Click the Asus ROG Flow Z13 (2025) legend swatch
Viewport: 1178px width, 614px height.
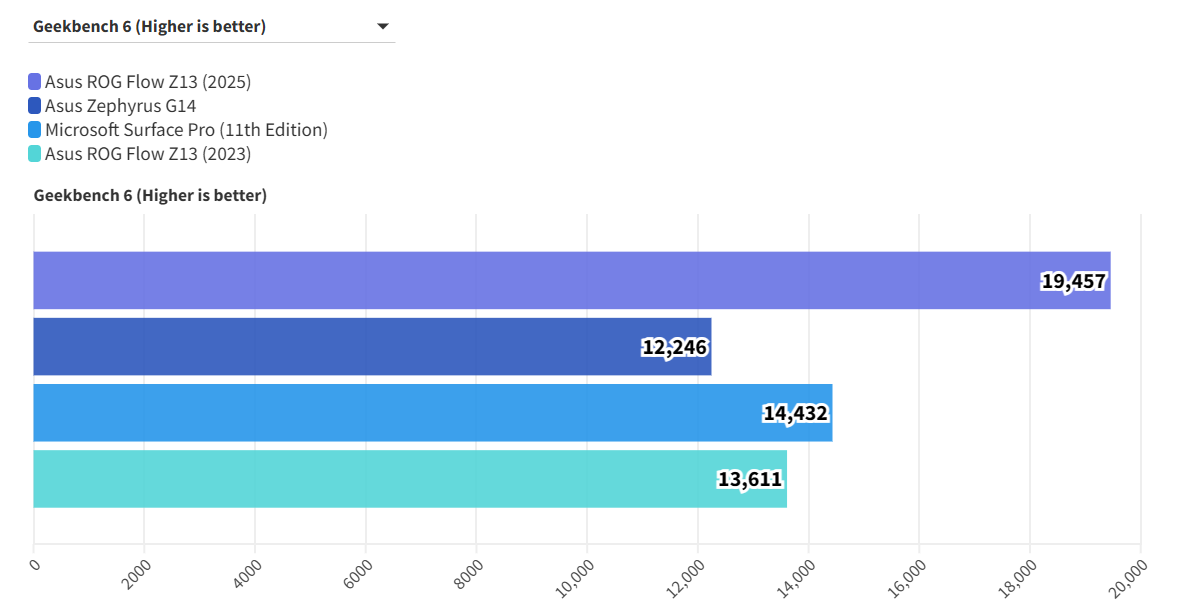point(35,82)
